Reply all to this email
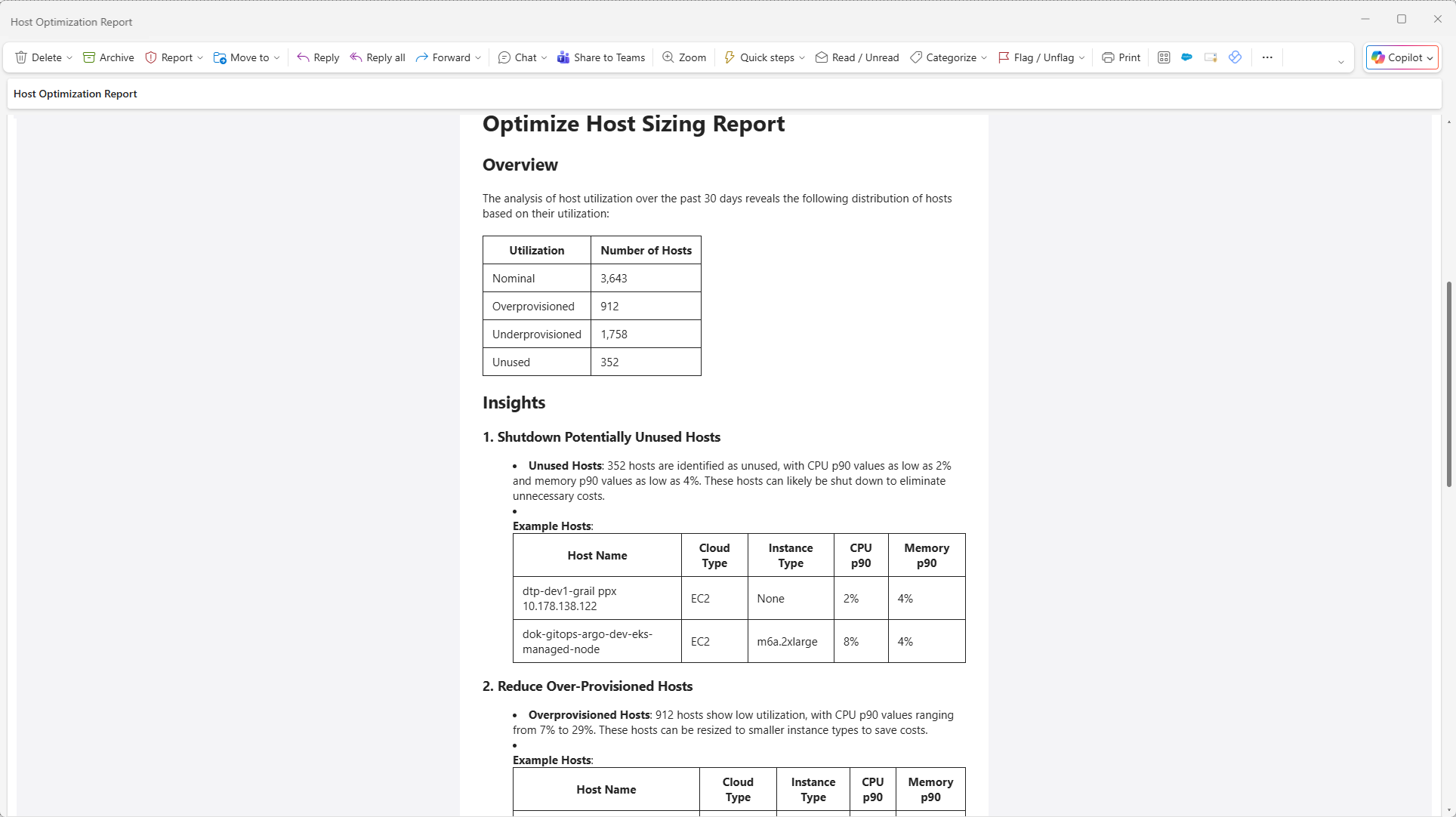The height and width of the screenshot is (817, 1456). 377,57
